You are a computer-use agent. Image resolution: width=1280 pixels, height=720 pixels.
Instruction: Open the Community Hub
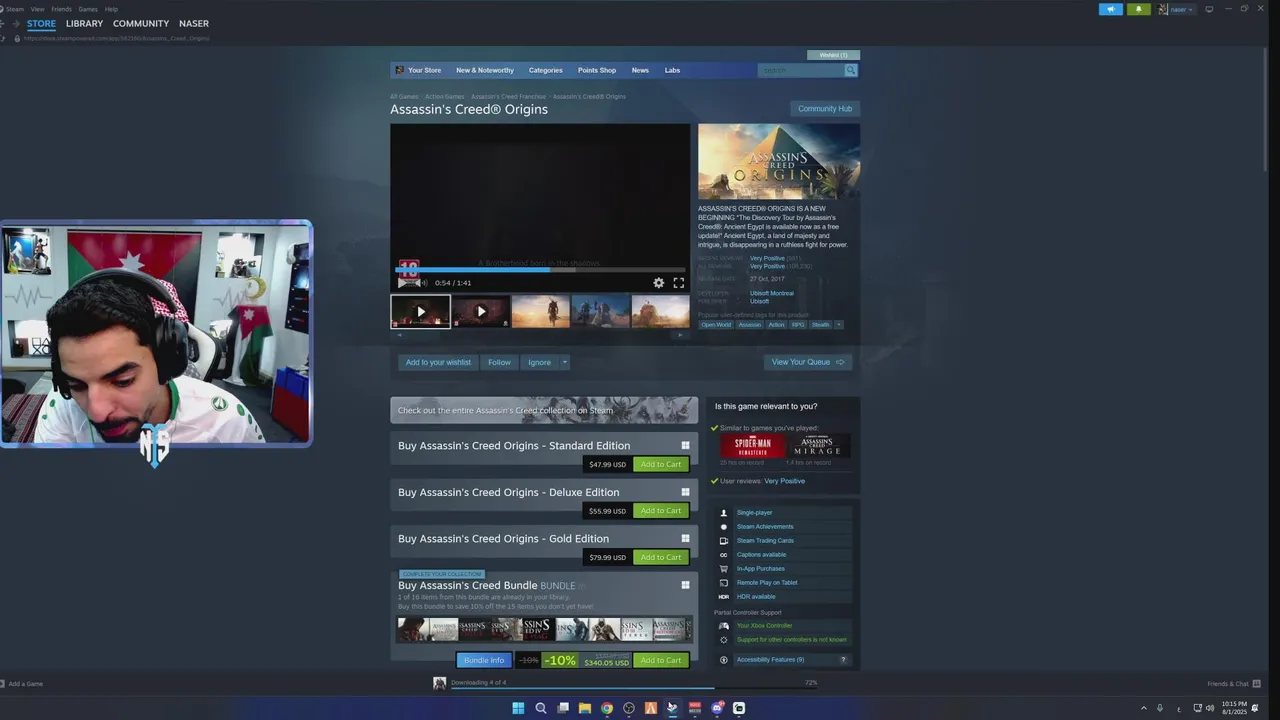tap(825, 109)
